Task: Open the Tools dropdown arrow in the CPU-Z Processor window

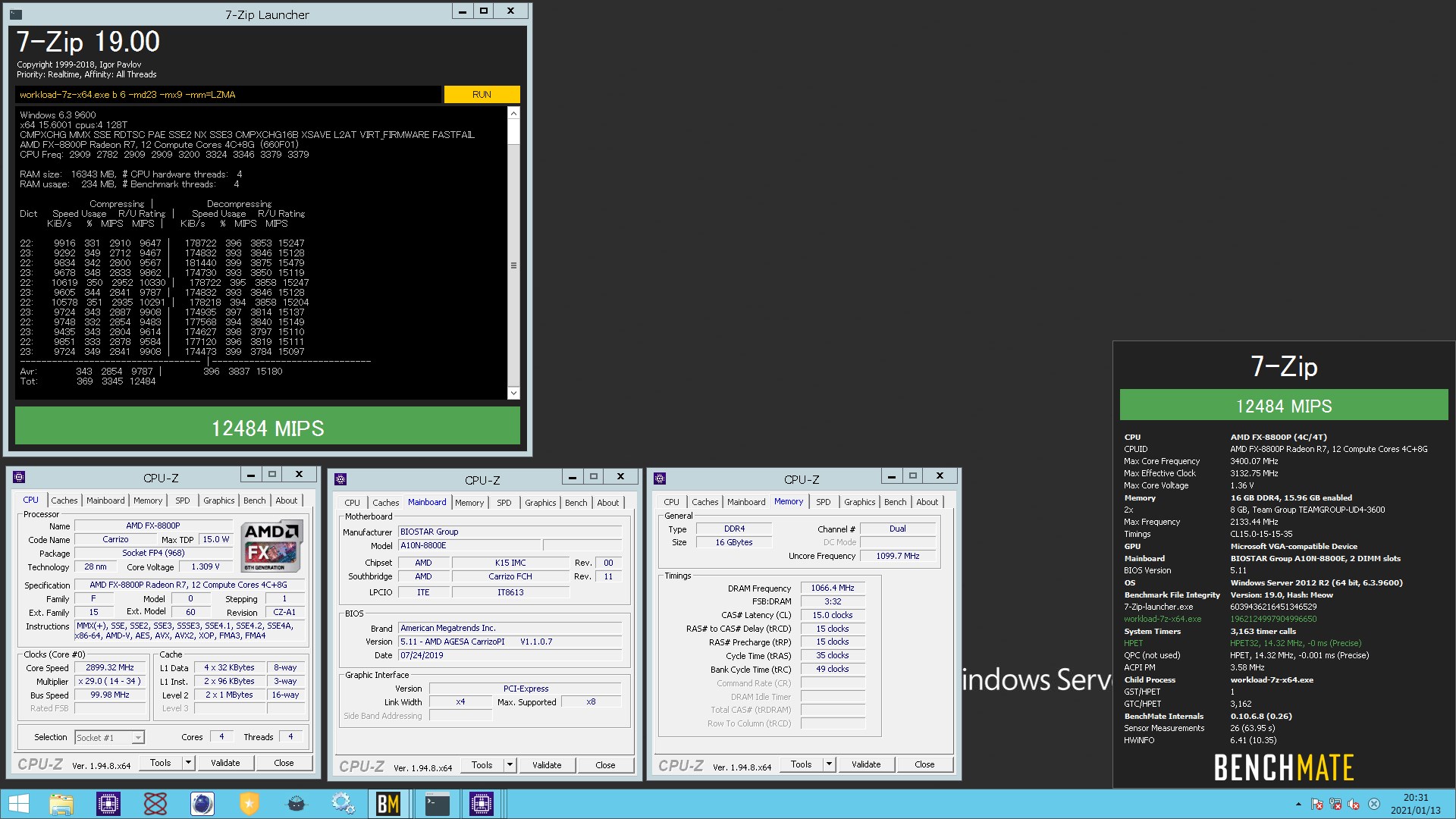Action: [189, 763]
